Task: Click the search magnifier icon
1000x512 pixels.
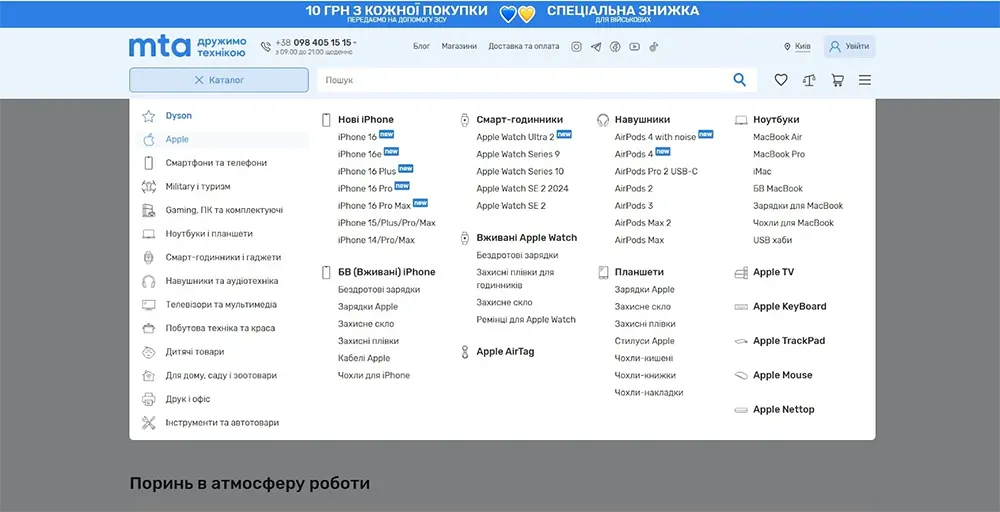Action: (x=740, y=80)
